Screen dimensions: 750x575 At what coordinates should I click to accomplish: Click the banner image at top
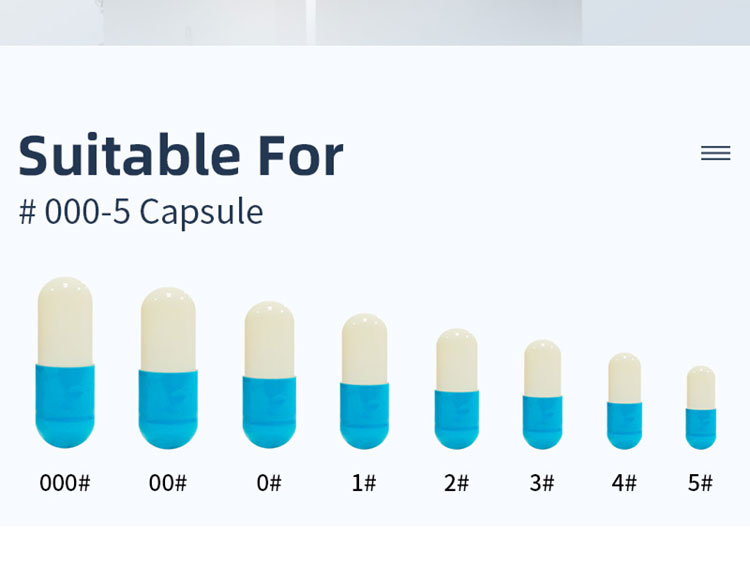pos(375,22)
